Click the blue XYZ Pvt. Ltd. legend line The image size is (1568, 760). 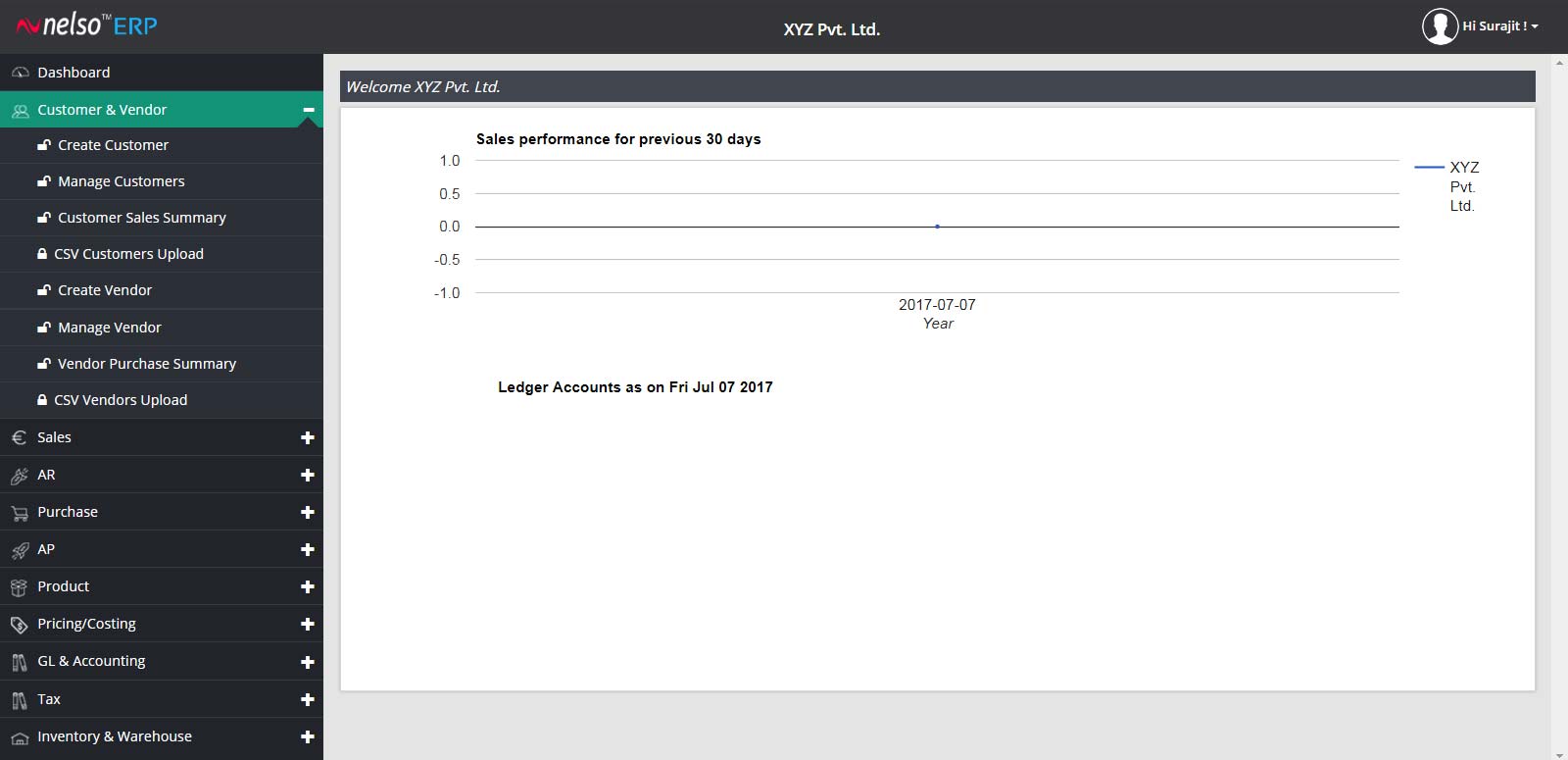point(1429,168)
